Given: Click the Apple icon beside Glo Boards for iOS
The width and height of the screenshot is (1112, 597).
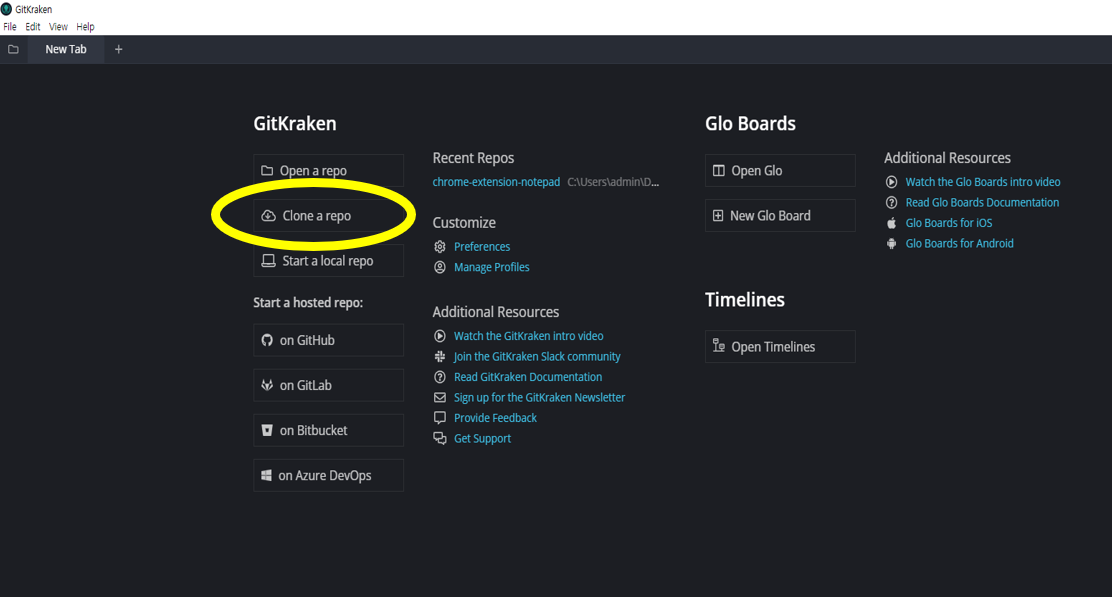Looking at the screenshot, I should [x=891, y=223].
